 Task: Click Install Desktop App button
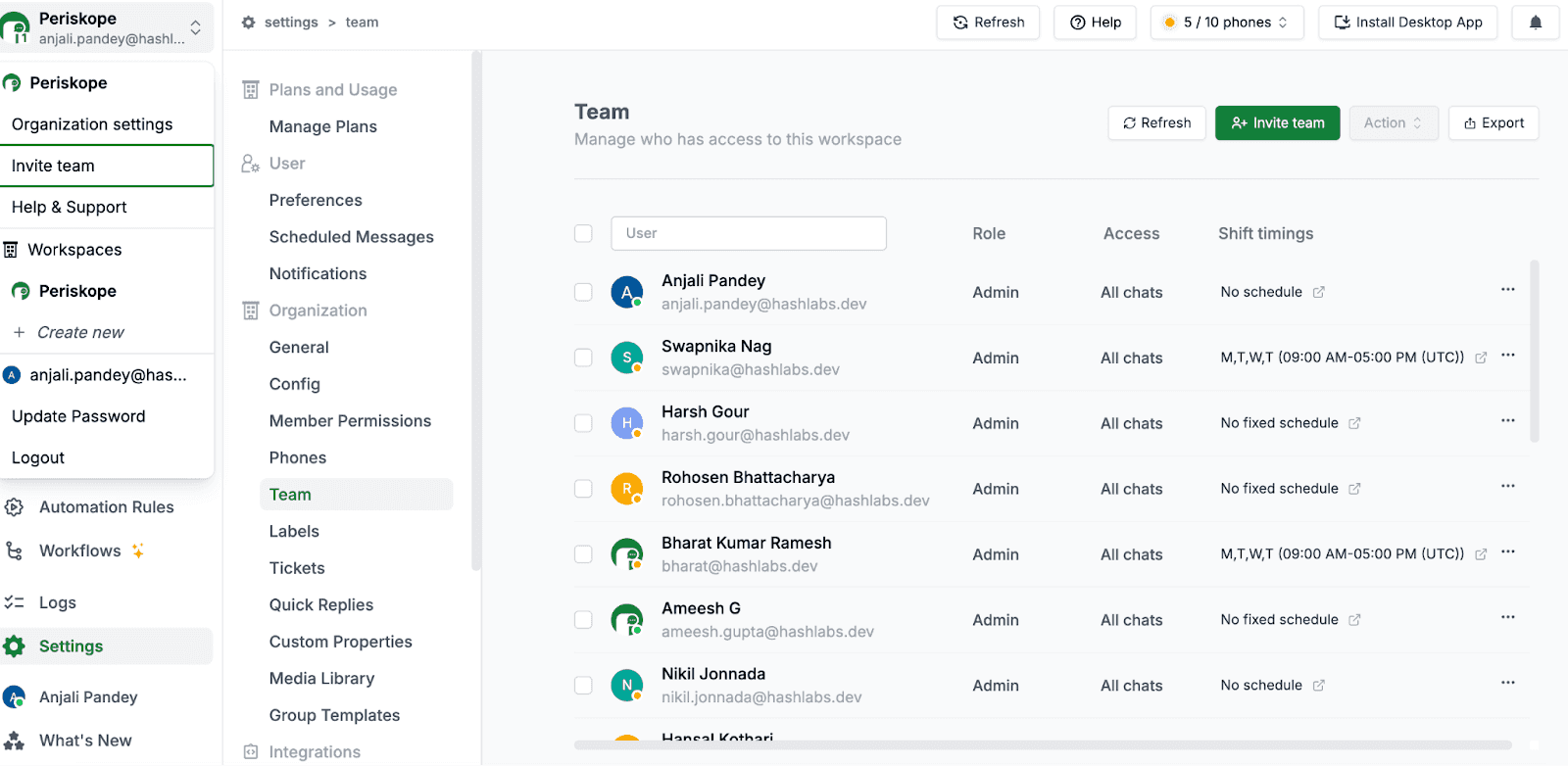click(x=1407, y=23)
